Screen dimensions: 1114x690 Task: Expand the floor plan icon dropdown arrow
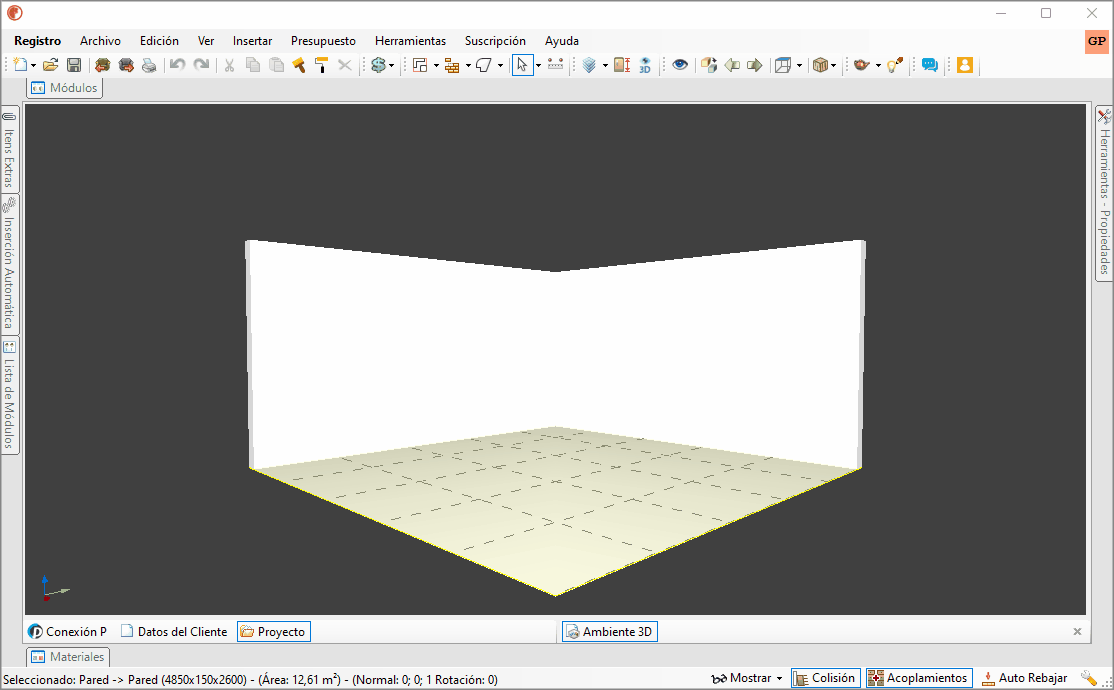pos(436,65)
